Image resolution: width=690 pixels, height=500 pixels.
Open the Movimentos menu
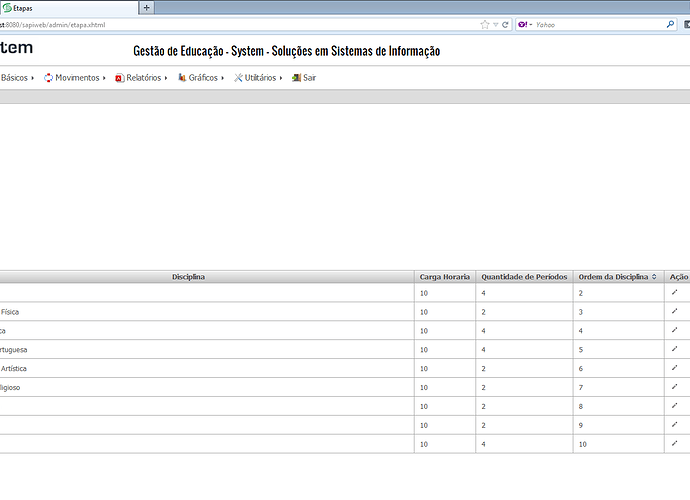click(75, 78)
